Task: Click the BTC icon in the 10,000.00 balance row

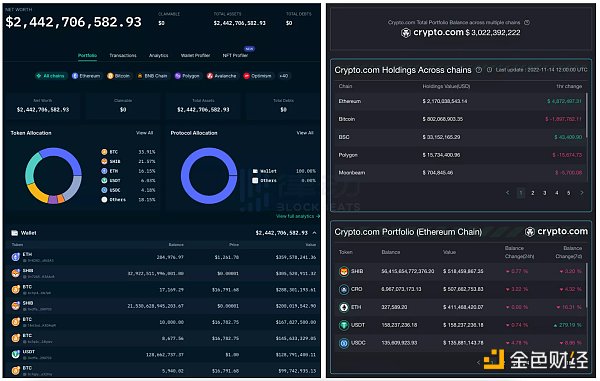Action: (16, 322)
